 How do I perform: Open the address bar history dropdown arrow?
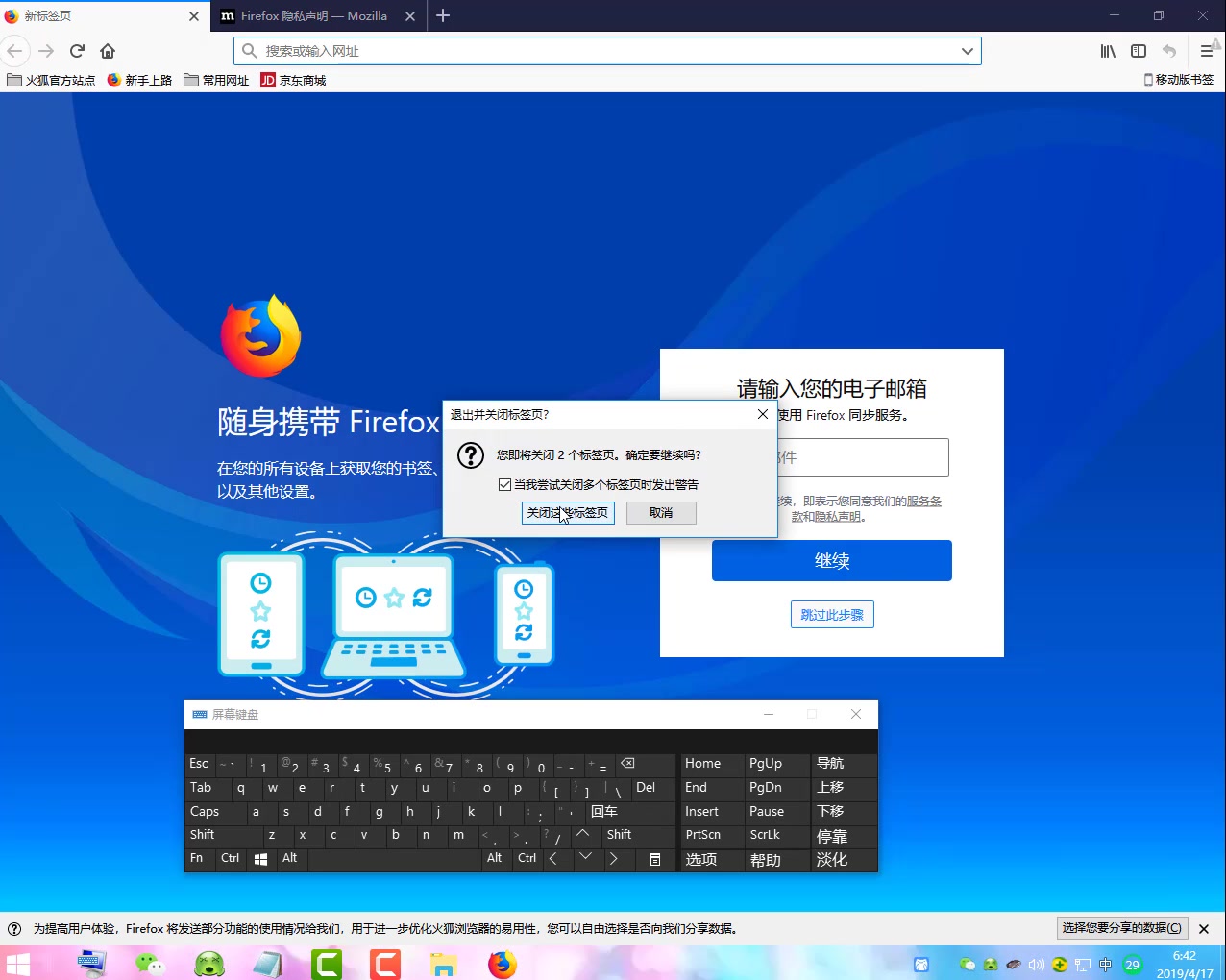969,51
